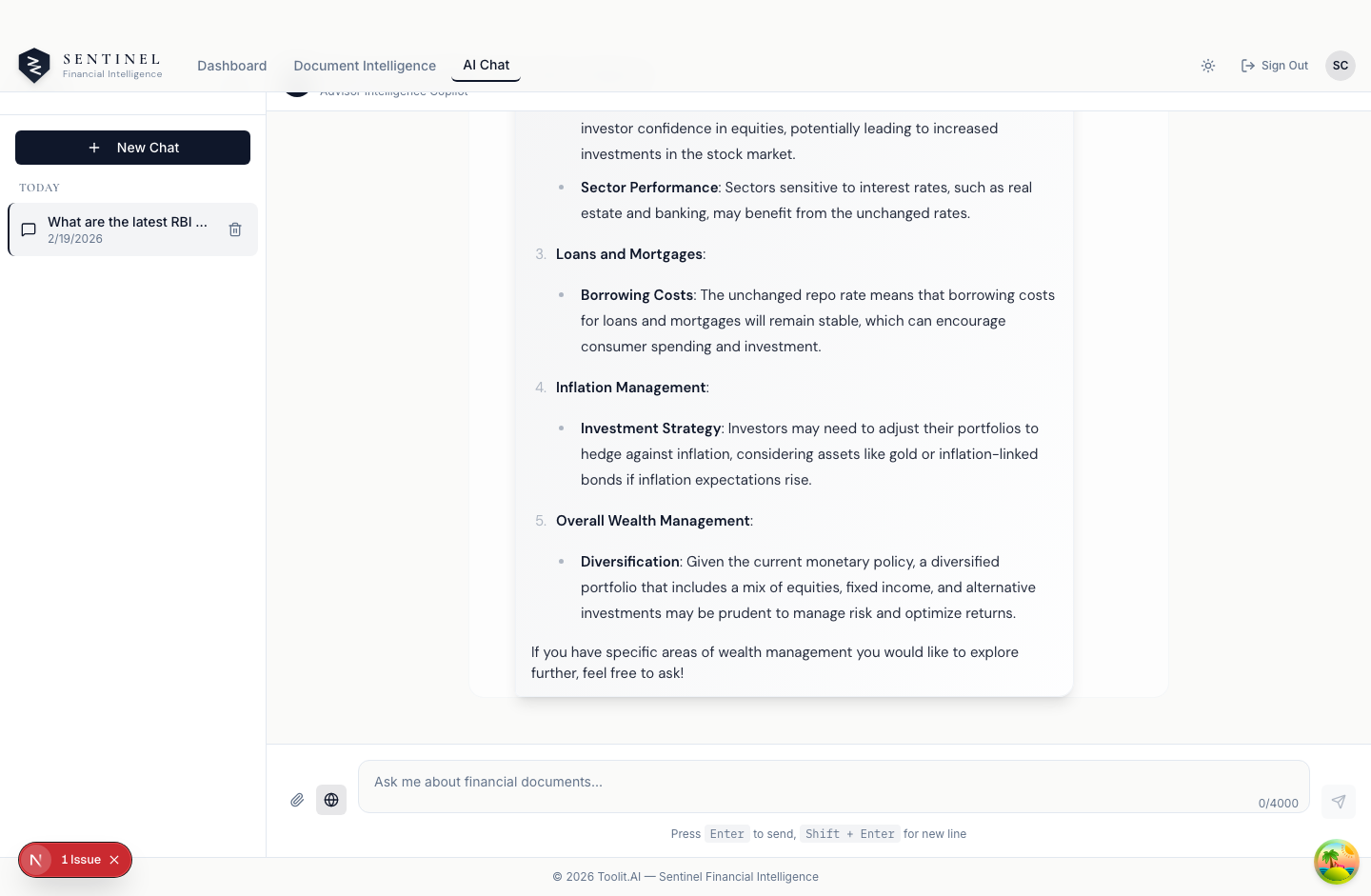Click the Sign Out arrow icon

pos(1248,66)
